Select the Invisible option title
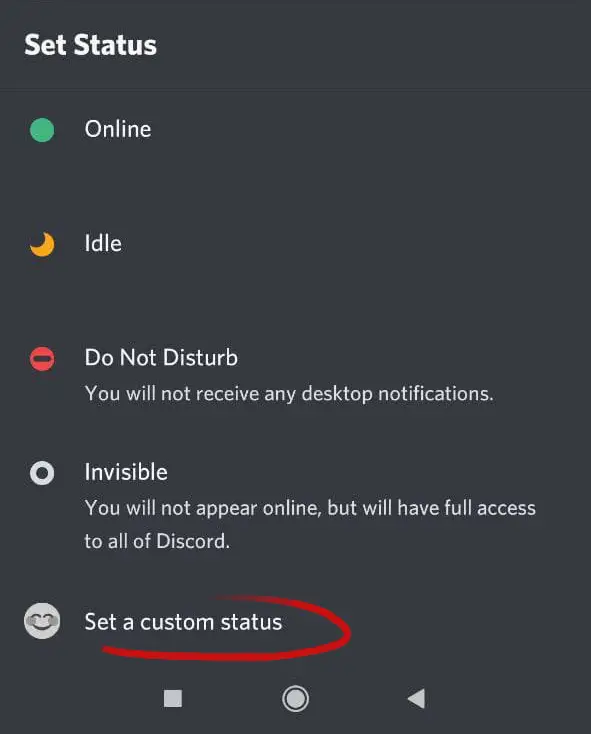The image size is (591, 734). (x=126, y=472)
